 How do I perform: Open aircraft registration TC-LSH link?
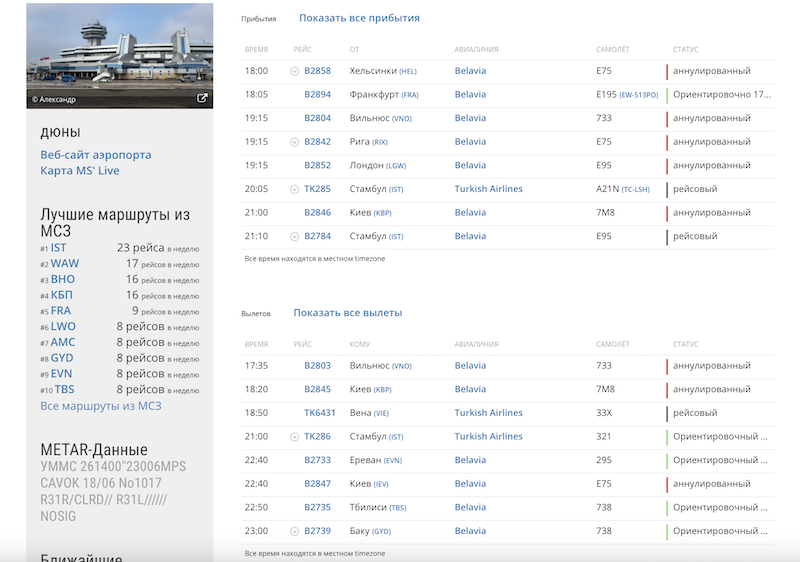[635, 189]
